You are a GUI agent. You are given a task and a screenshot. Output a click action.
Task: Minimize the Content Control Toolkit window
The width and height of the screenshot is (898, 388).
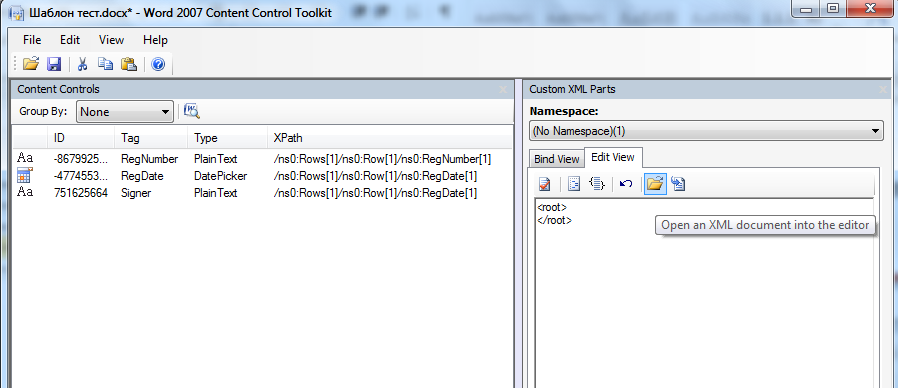pos(805,8)
